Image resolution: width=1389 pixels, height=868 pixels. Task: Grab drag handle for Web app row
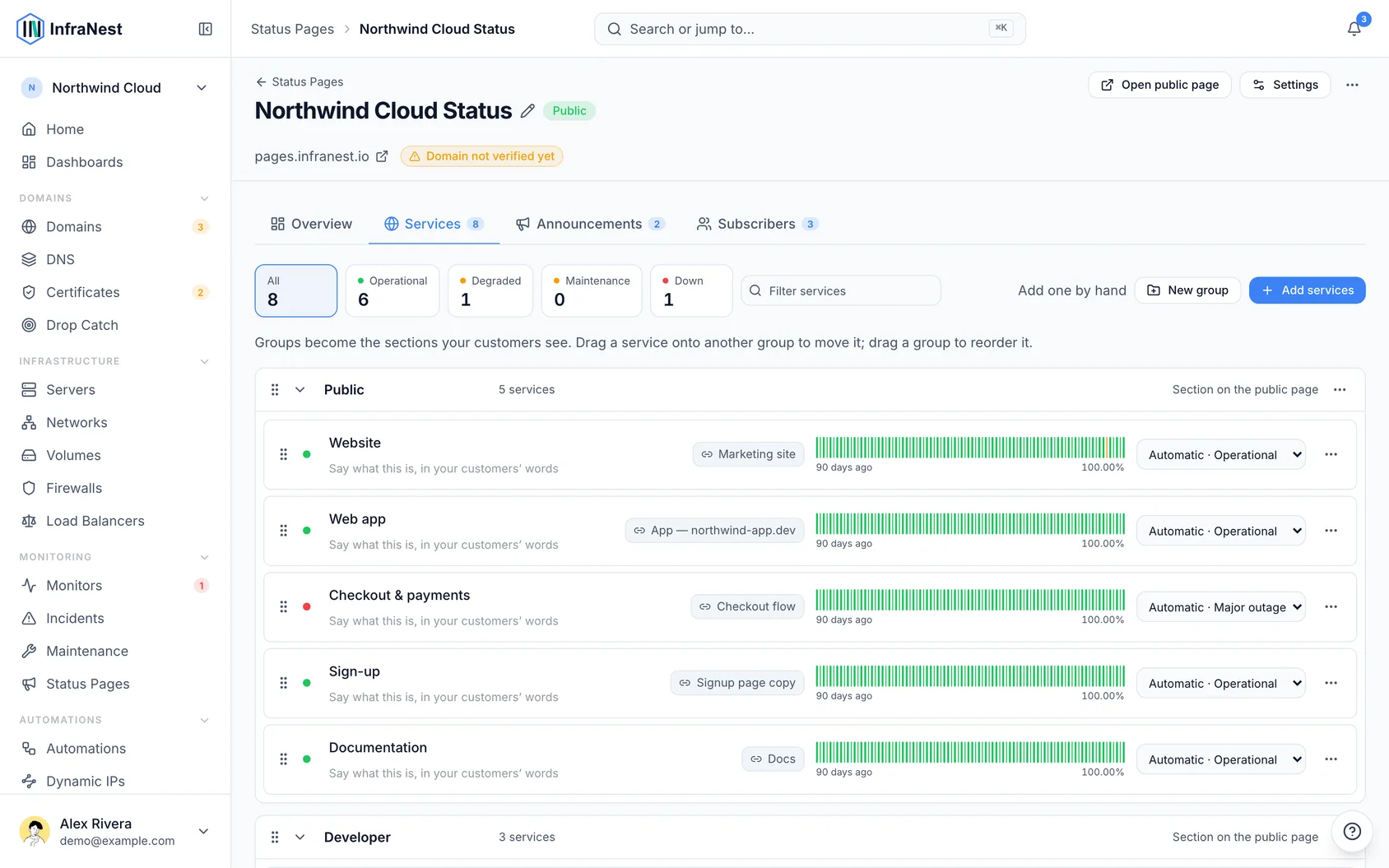[283, 531]
